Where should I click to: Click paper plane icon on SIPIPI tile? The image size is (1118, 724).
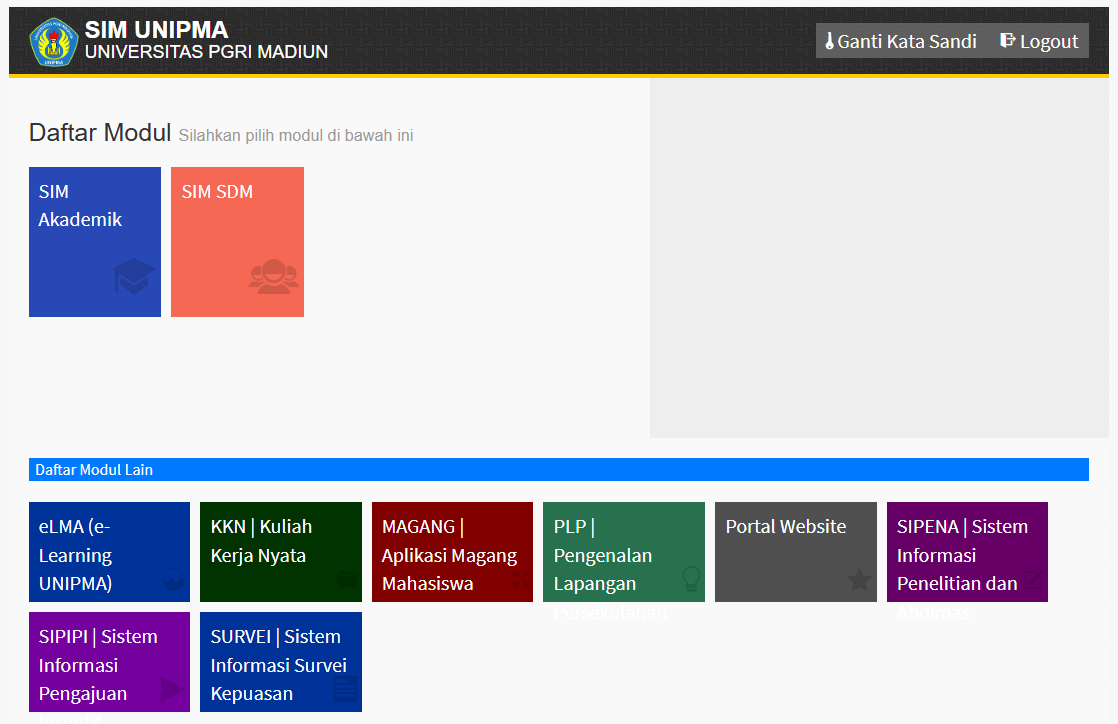(x=172, y=689)
